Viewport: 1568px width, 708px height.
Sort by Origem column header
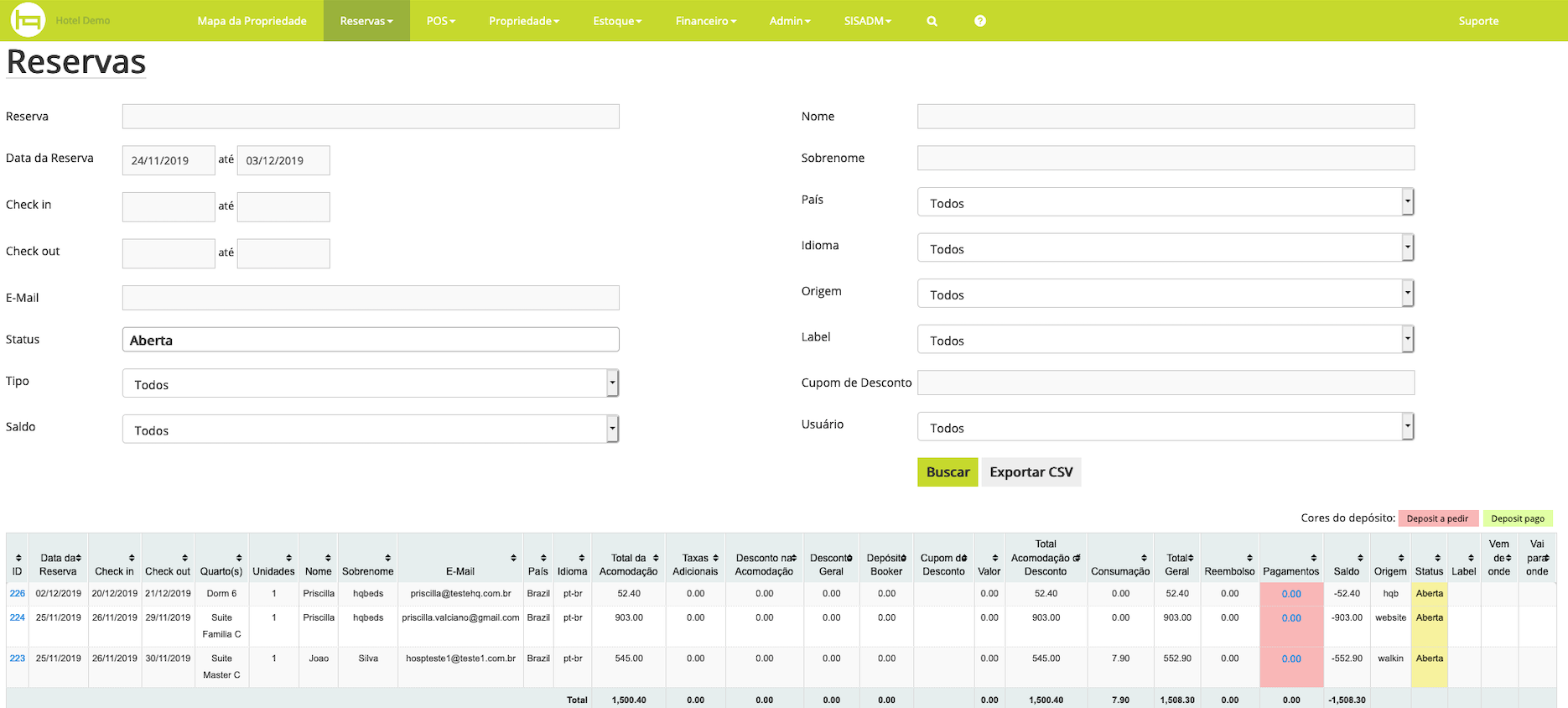point(1390,558)
